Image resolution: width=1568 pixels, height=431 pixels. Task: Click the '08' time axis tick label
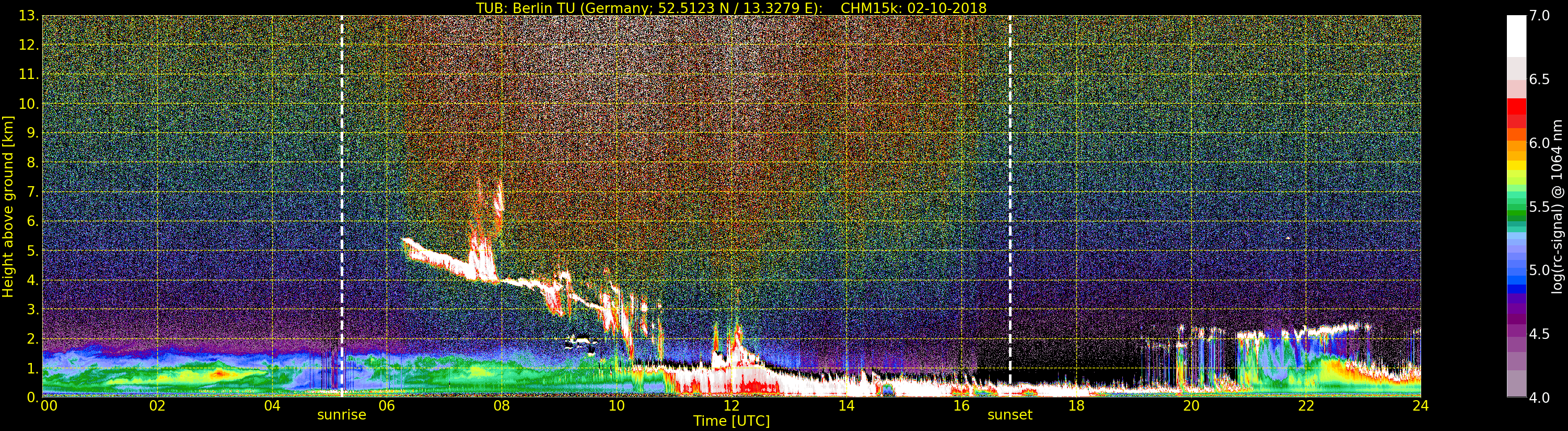coord(502,405)
